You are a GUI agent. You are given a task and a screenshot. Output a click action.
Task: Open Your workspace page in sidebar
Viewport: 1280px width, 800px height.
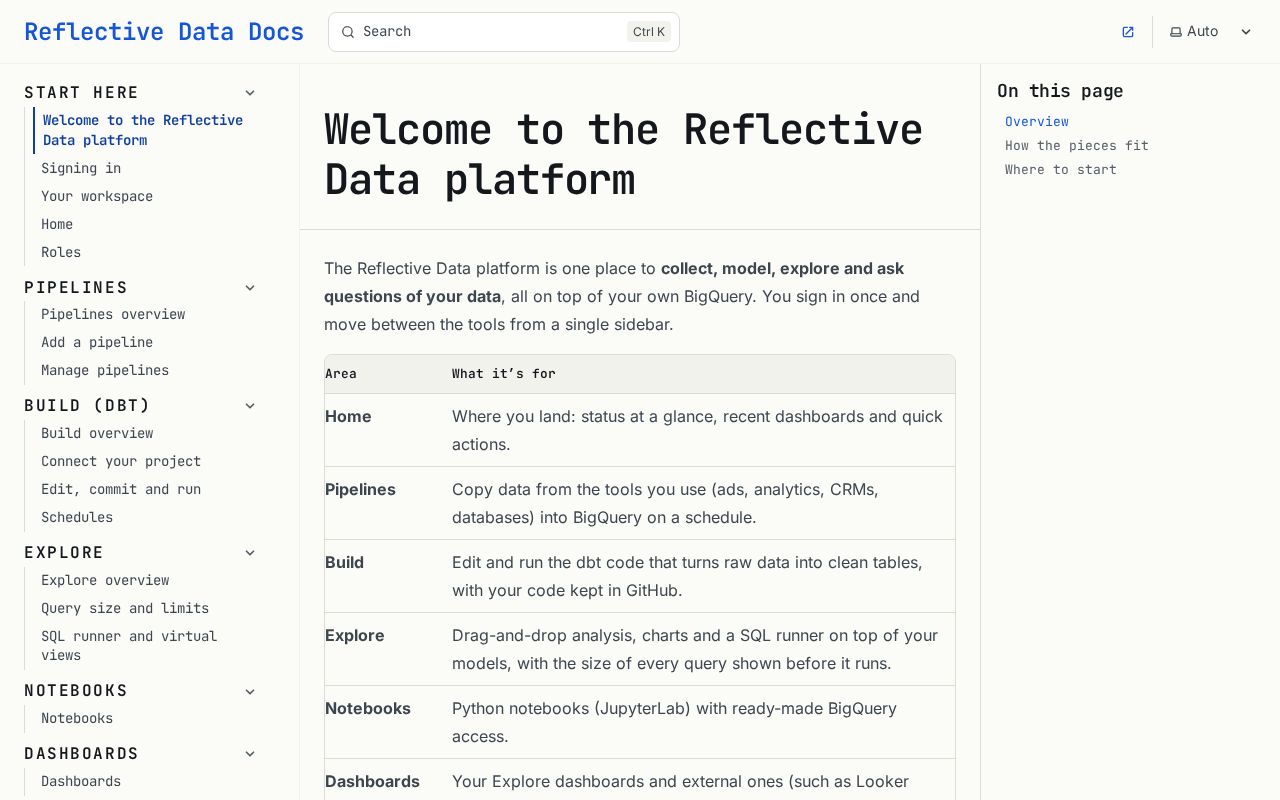97,196
